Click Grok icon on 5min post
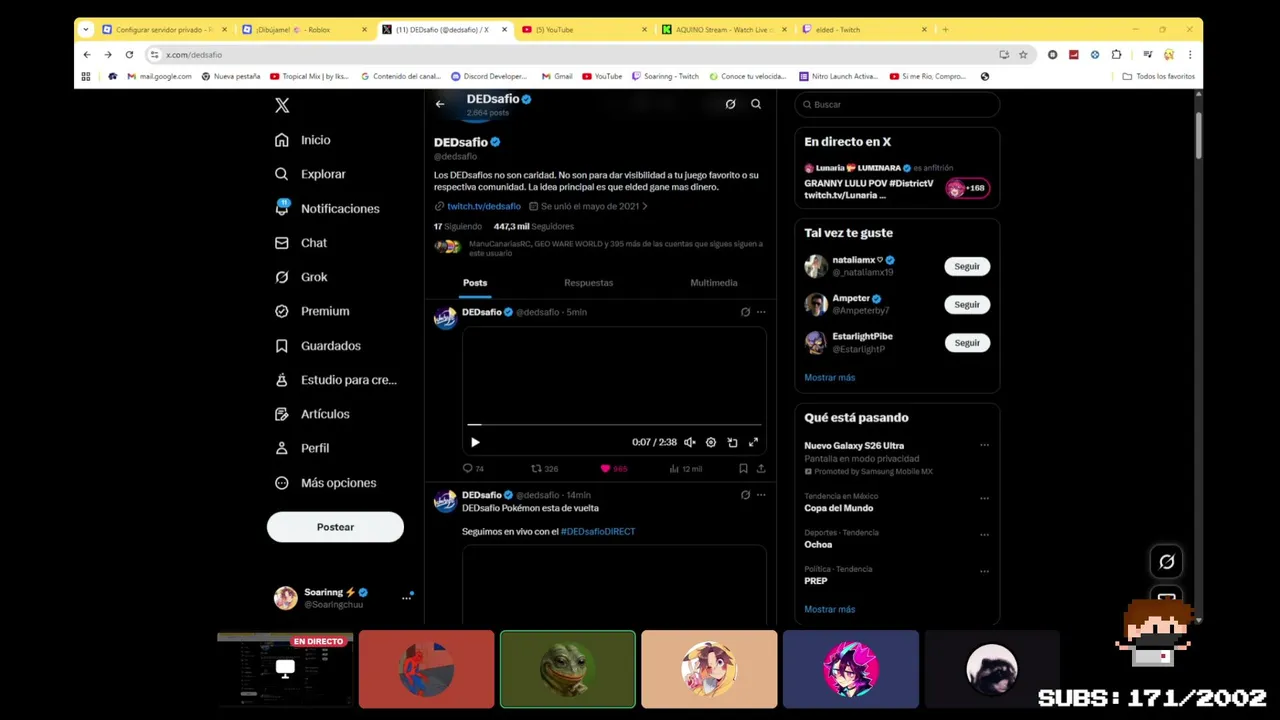 pos(745,312)
